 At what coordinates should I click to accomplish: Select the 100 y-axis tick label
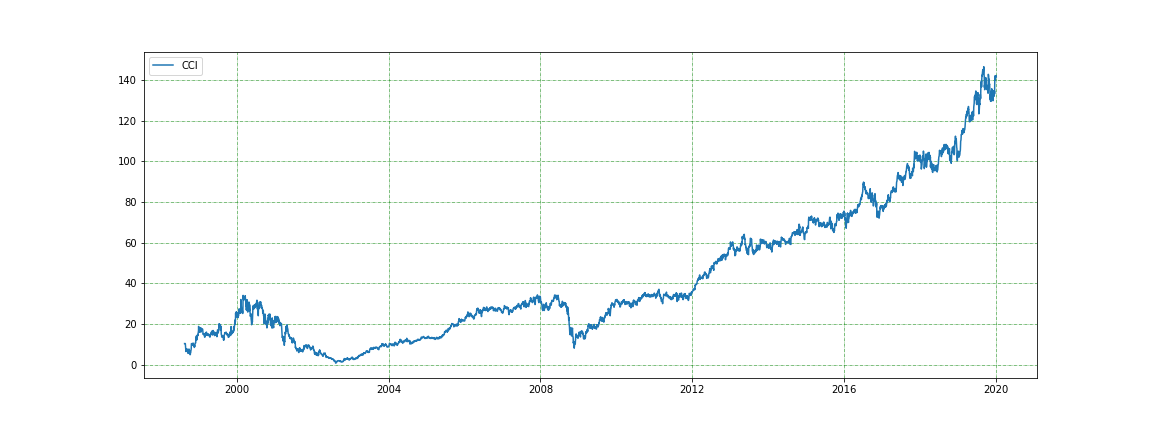point(128,162)
